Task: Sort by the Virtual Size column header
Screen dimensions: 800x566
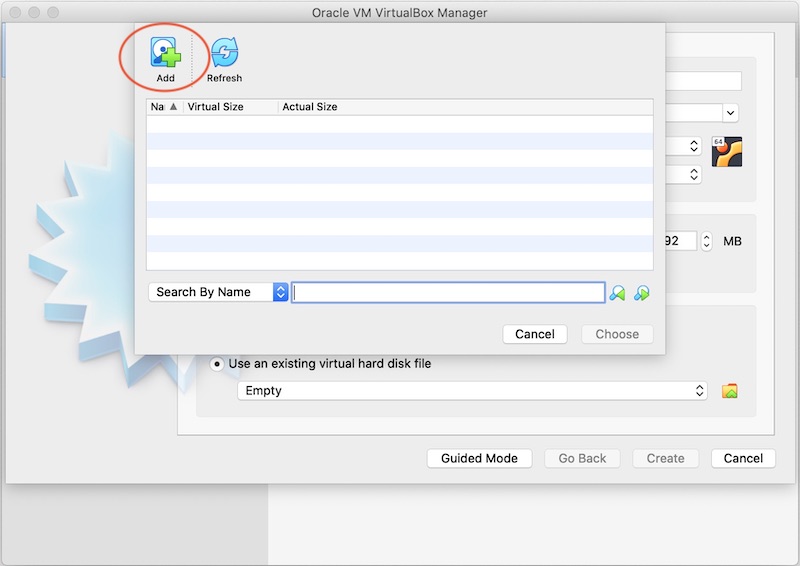Action: pyautogui.click(x=230, y=107)
